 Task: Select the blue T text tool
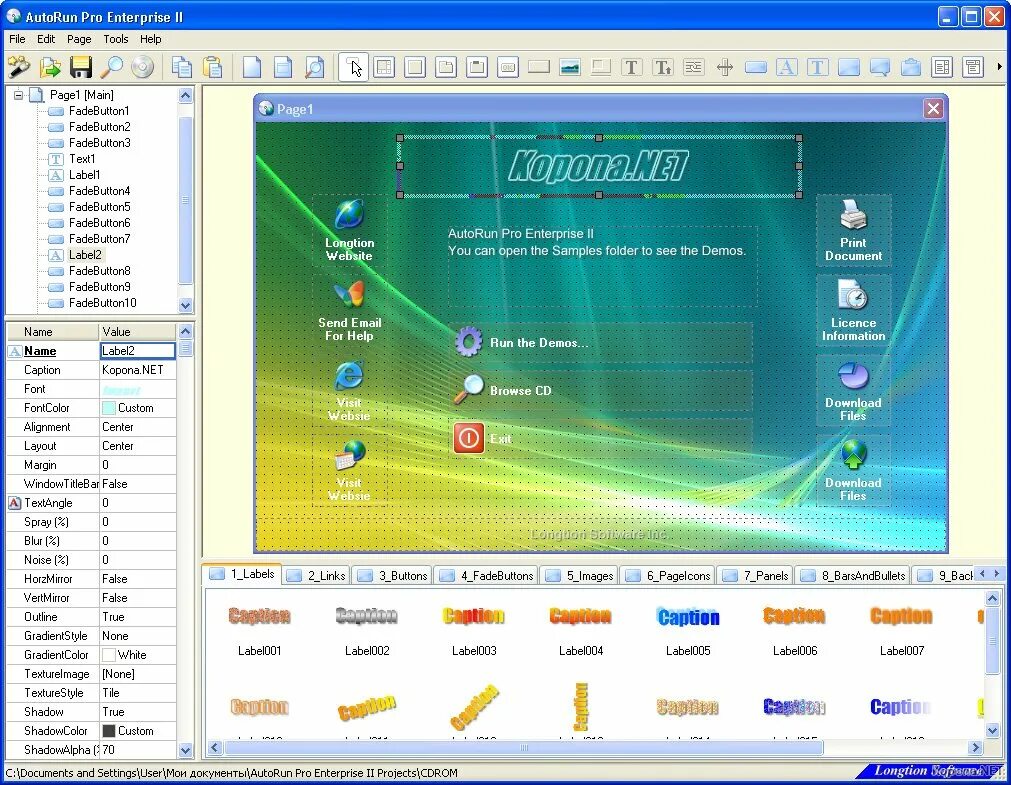818,67
